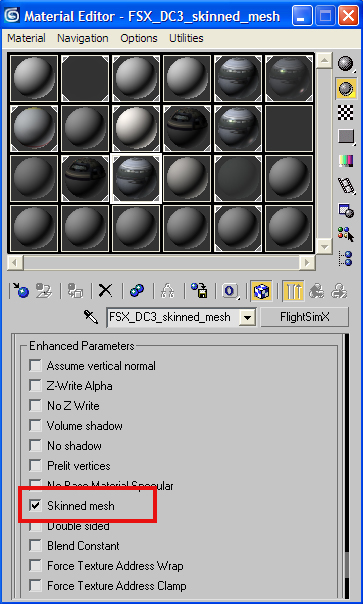Viewport: 363px width, 604px height.
Task: Uncheck the Skinned mesh checkbox
Action: pyautogui.click(x=35, y=505)
